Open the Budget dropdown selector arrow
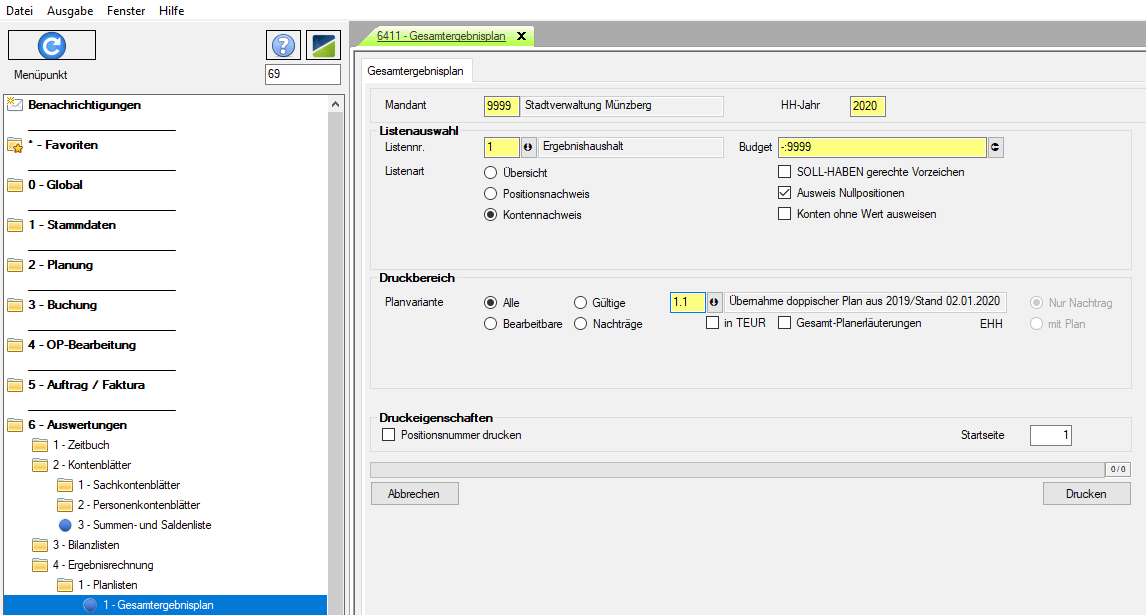The height and width of the screenshot is (615, 1146). [x=995, y=147]
